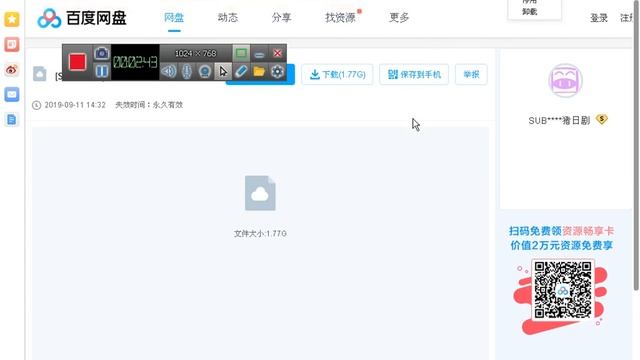Click the blue document sidebar icon
This screenshot has width=640, height=360.
[12, 120]
